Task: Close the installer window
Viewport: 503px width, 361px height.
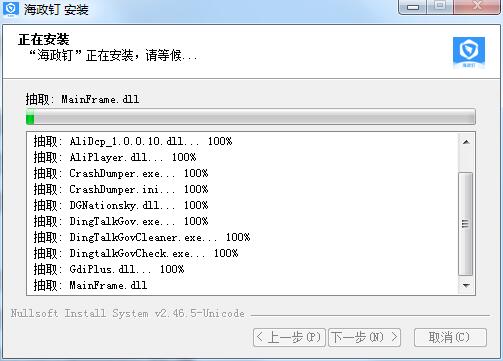Action: pyautogui.click(x=477, y=6)
